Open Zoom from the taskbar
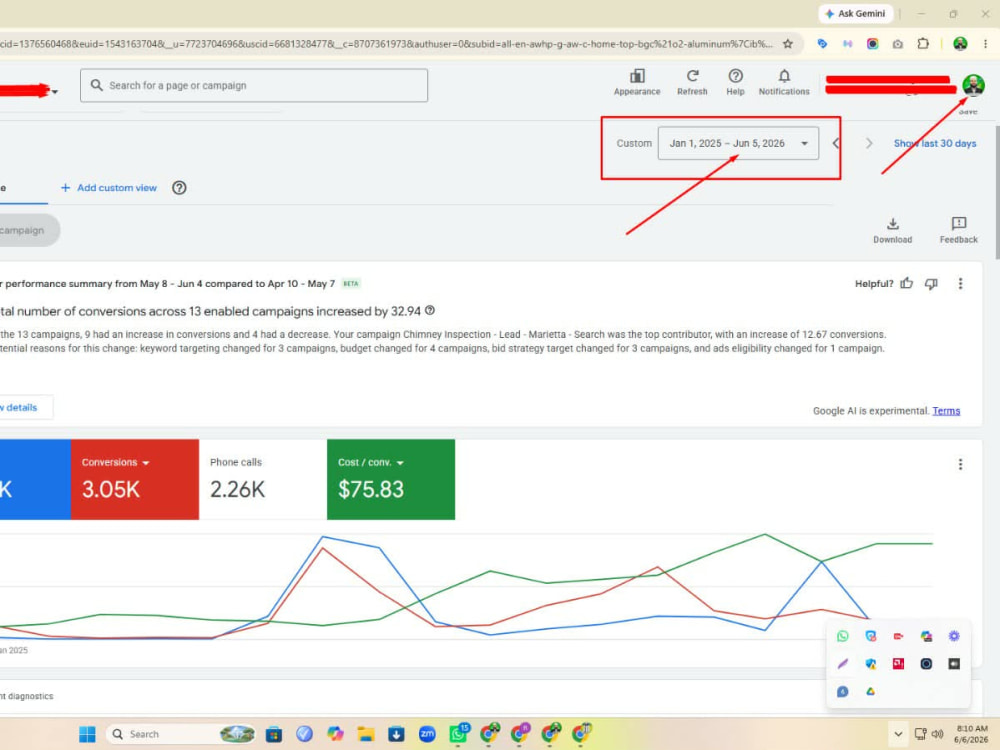1000x750 pixels. tap(427, 734)
